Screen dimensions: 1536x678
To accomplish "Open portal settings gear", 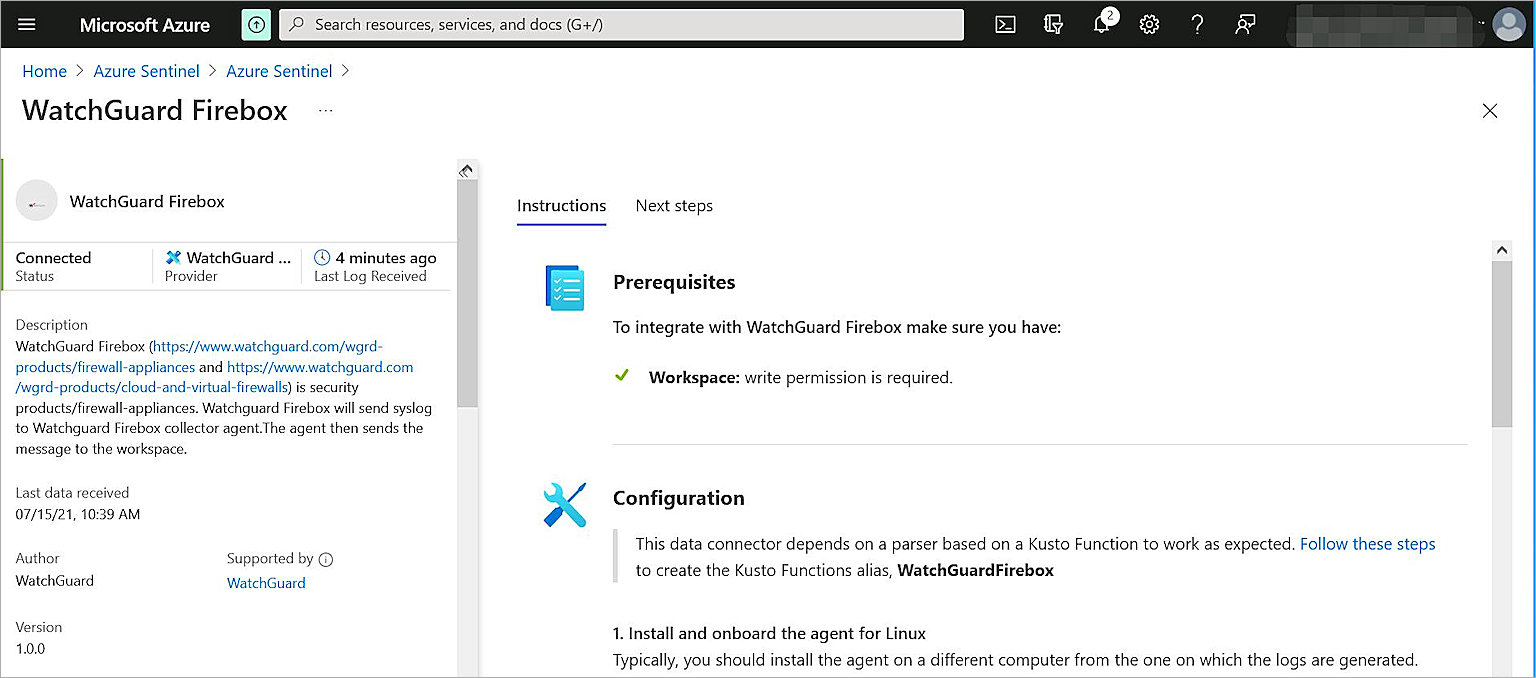I will (1149, 25).
